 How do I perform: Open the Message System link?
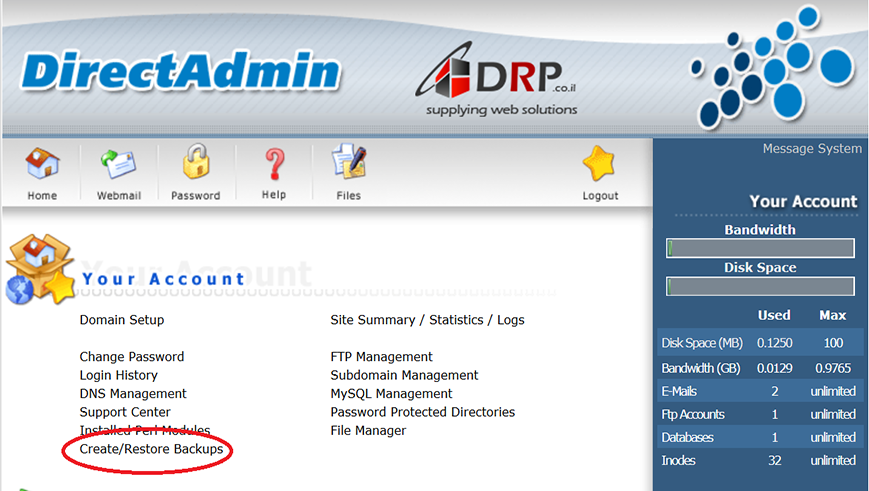point(811,149)
